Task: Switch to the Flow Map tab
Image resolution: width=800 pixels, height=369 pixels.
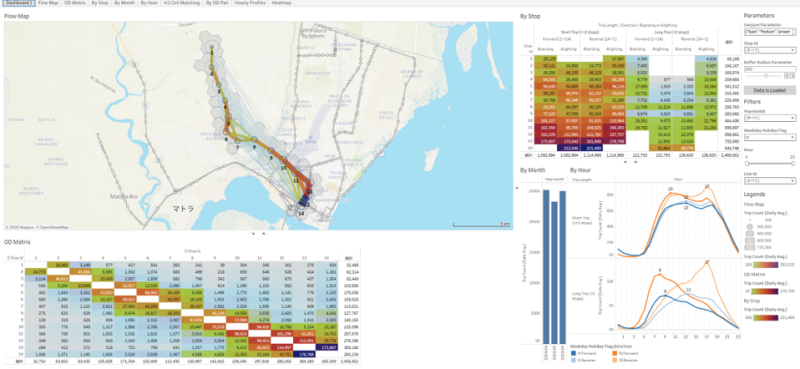Action: [48, 3]
